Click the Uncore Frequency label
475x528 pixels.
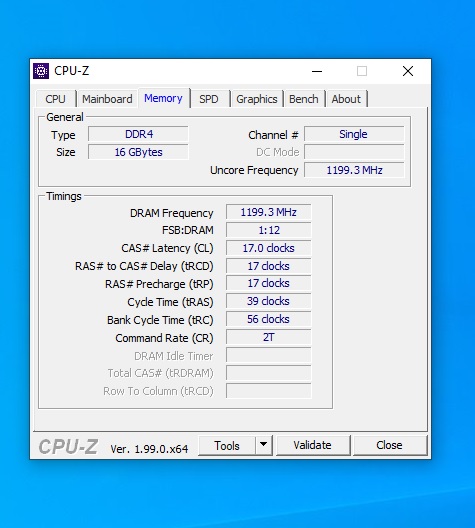coord(254,170)
